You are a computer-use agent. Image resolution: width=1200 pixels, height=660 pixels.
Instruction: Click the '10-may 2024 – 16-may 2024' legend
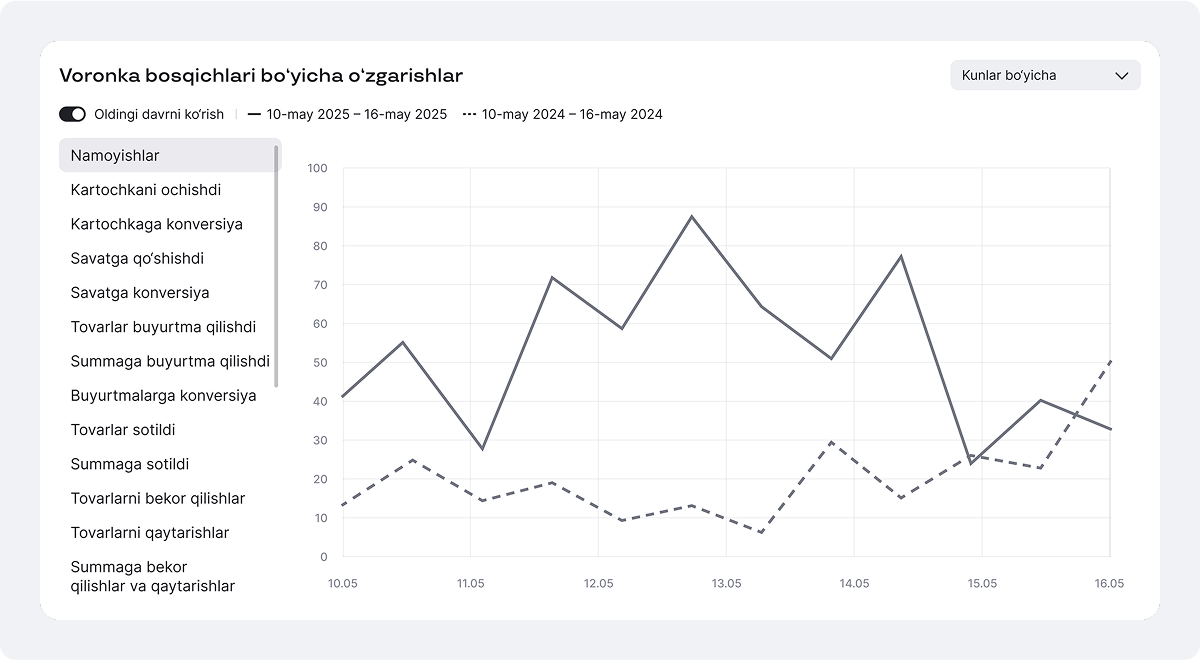coord(563,114)
